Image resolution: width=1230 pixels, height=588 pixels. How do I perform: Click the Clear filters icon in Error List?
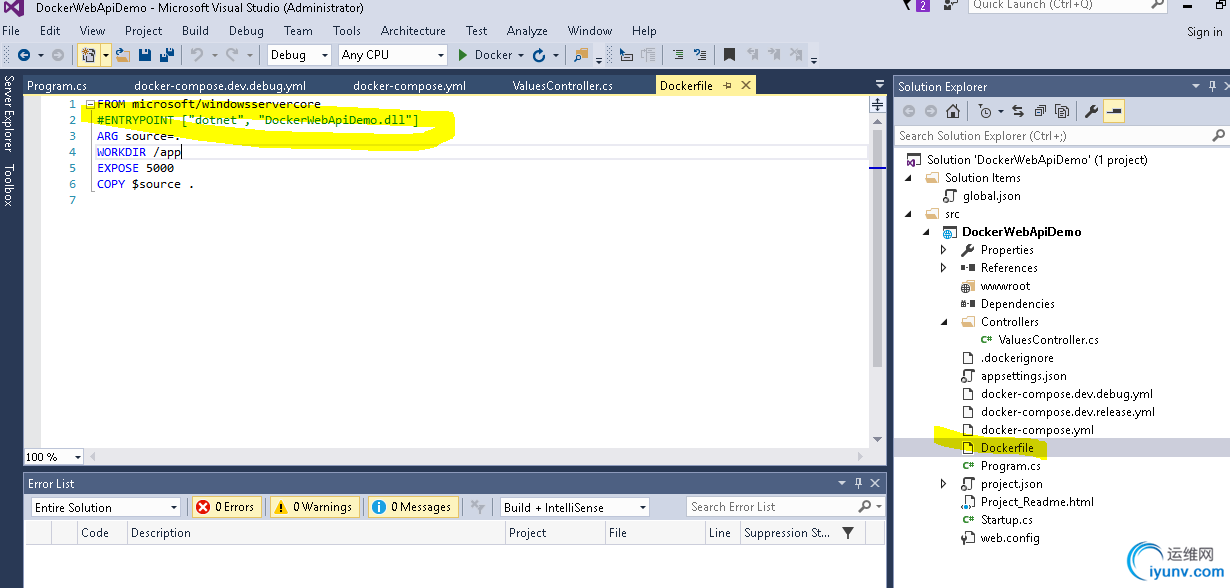477,507
